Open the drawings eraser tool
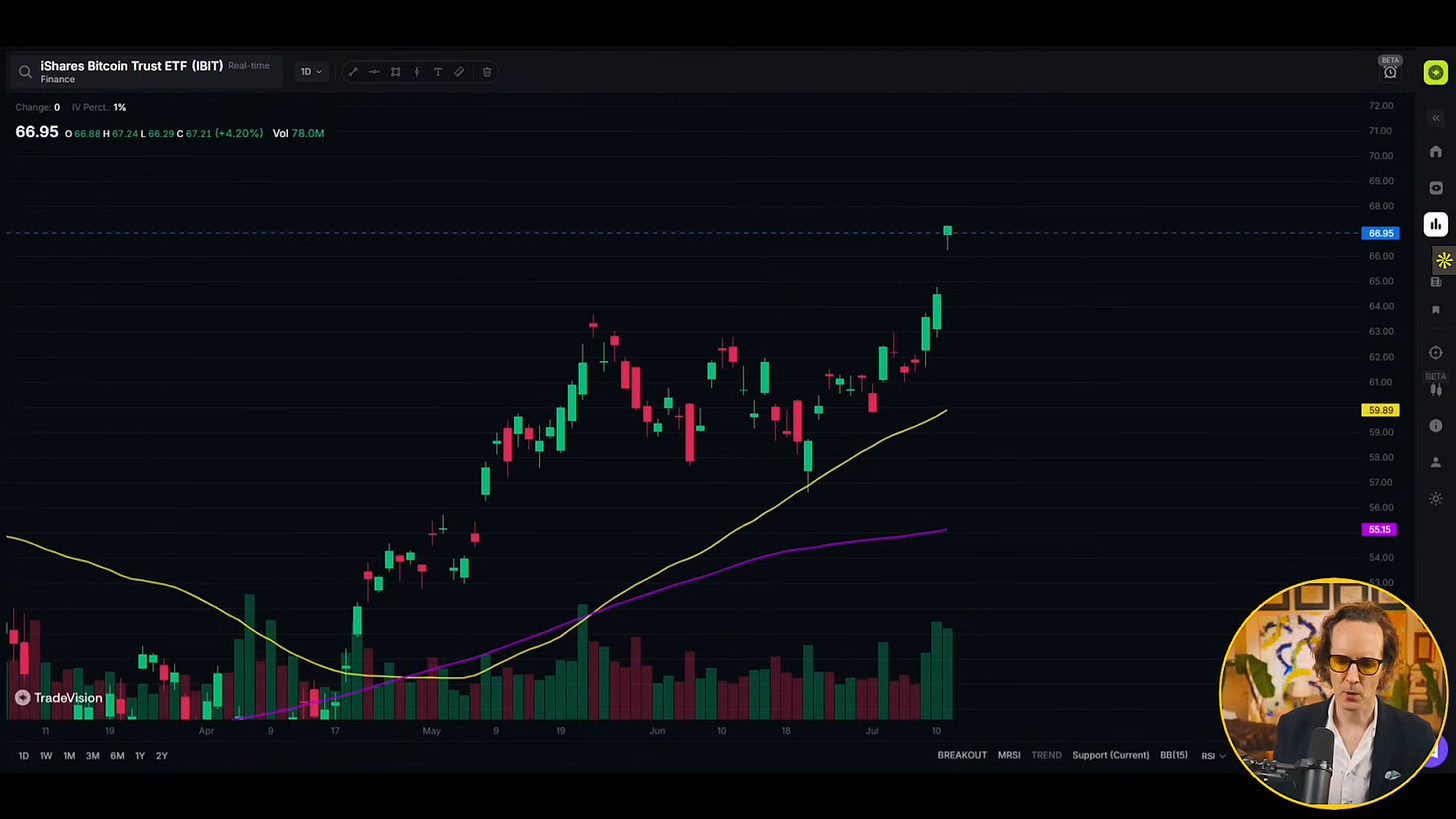The height and width of the screenshot is (819, 1456). click(459, 71)
